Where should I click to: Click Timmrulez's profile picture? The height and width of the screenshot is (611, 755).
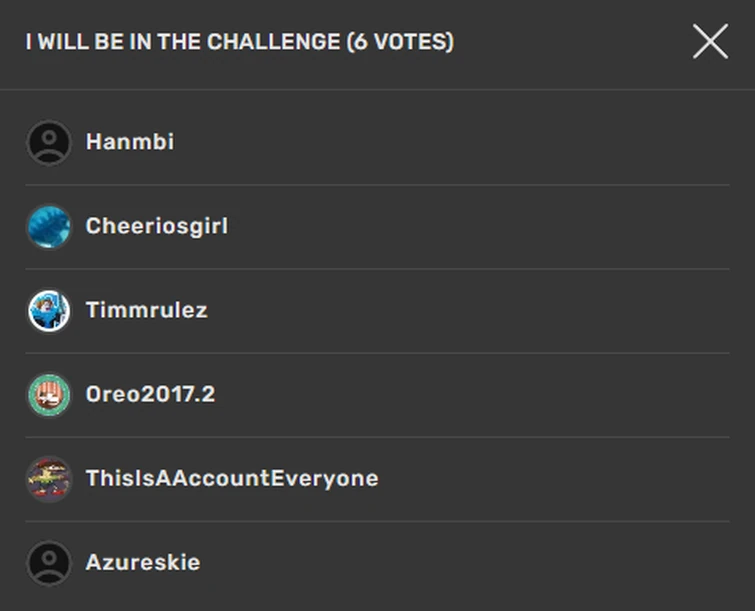point(48,311)
